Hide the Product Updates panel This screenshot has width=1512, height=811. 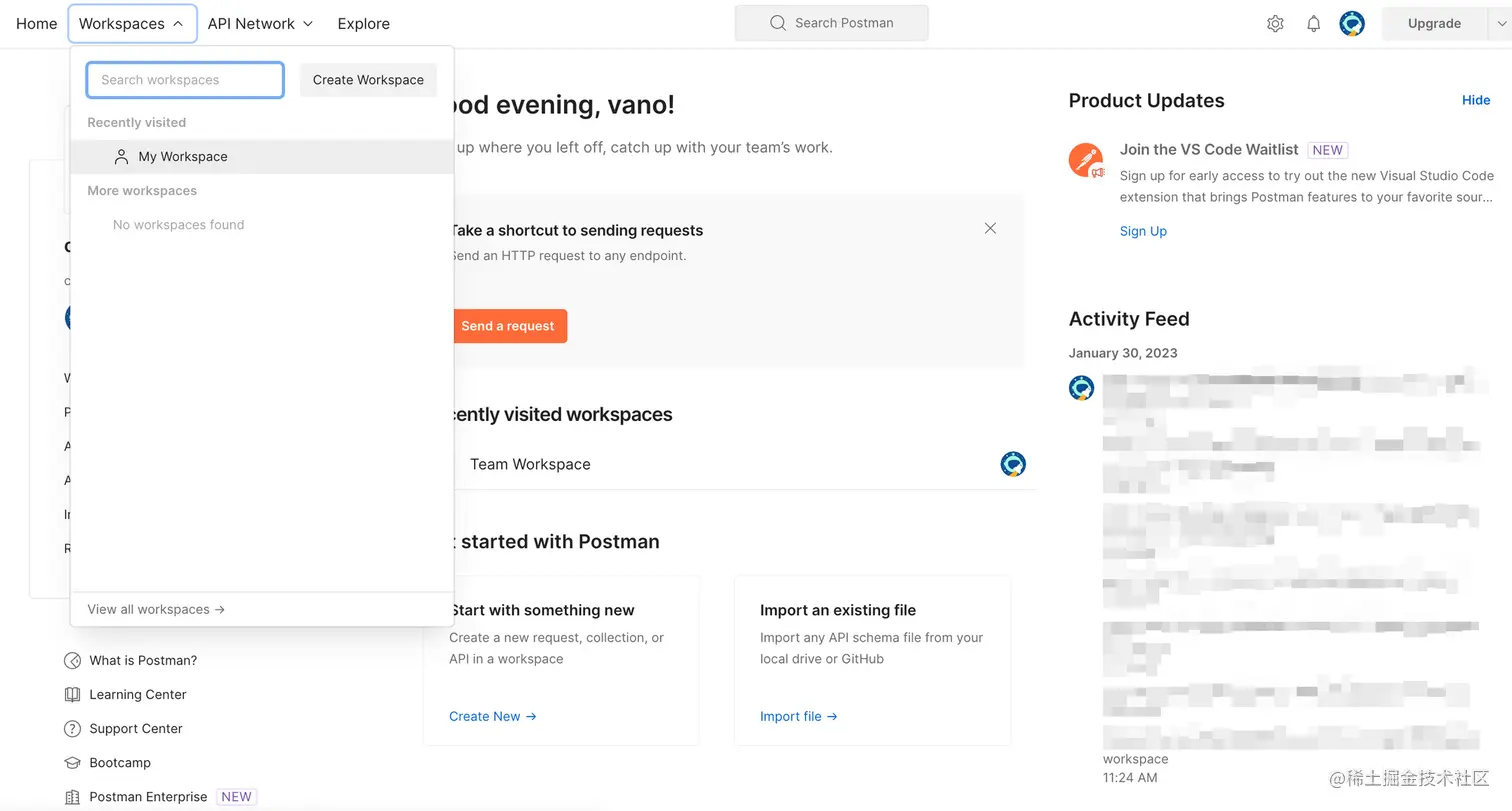point(1476,100)
